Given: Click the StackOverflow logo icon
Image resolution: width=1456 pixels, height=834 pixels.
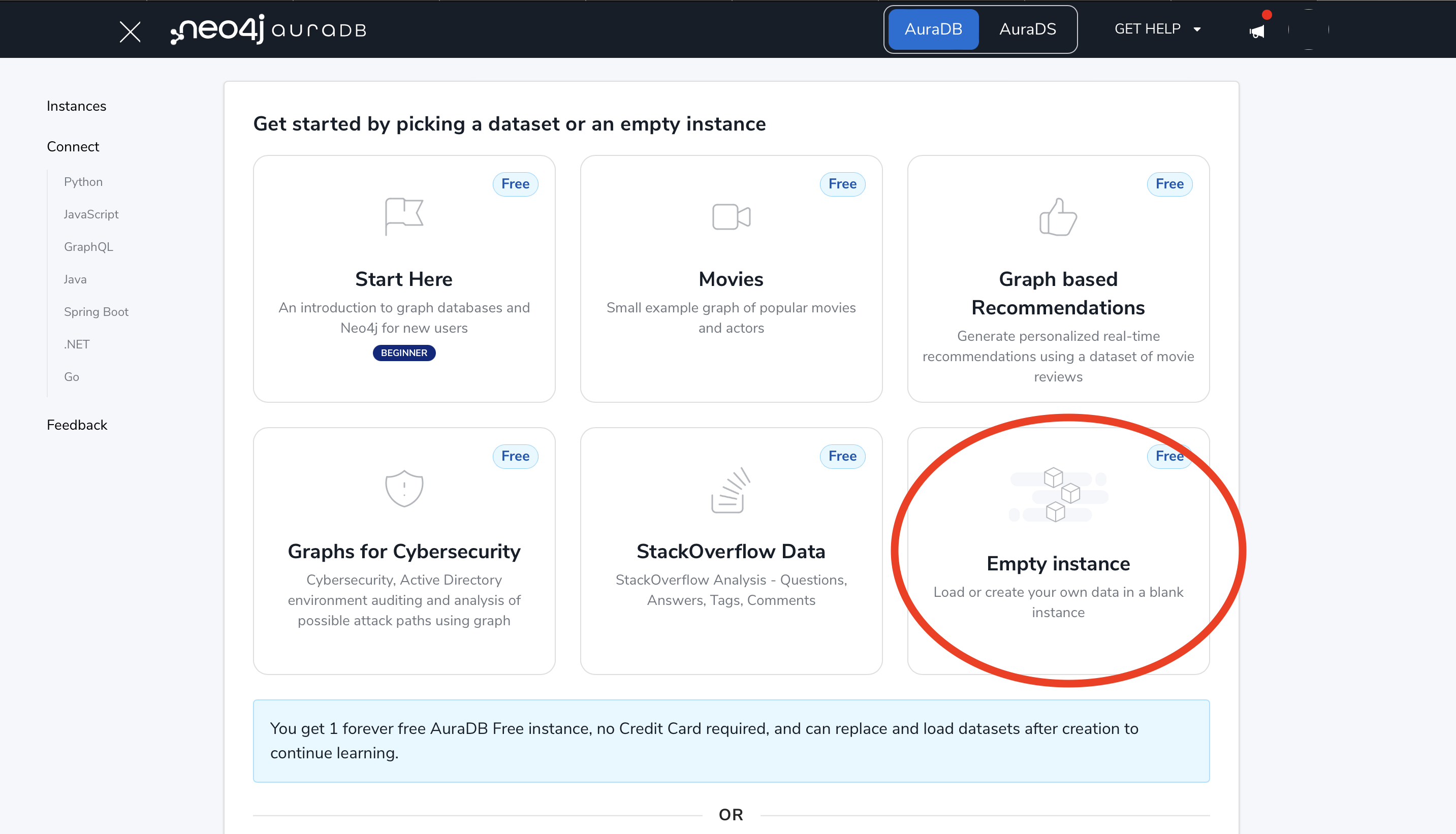Looking at the screenshot, I should (731, 490).
